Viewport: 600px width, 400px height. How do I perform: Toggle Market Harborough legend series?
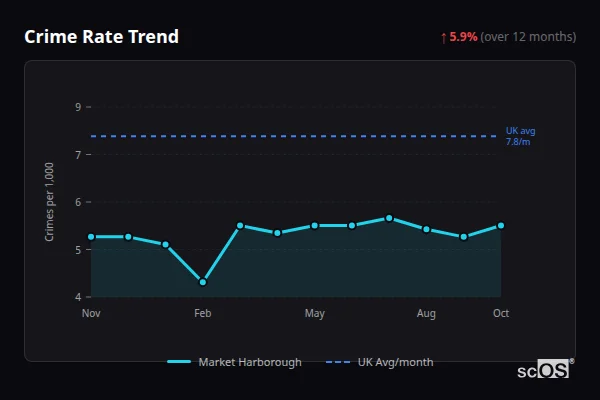[235, 362]
